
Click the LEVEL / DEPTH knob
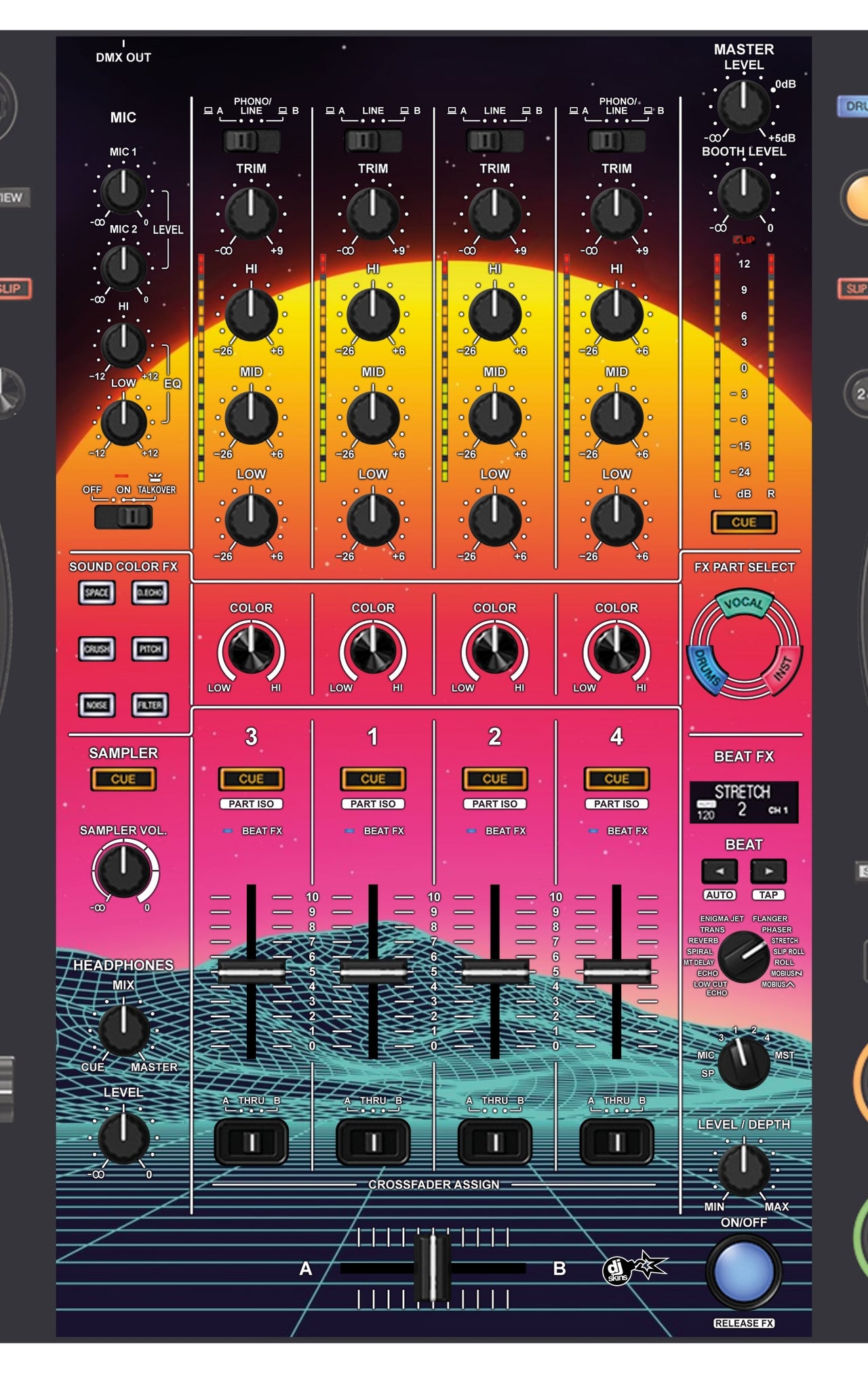744,1170
